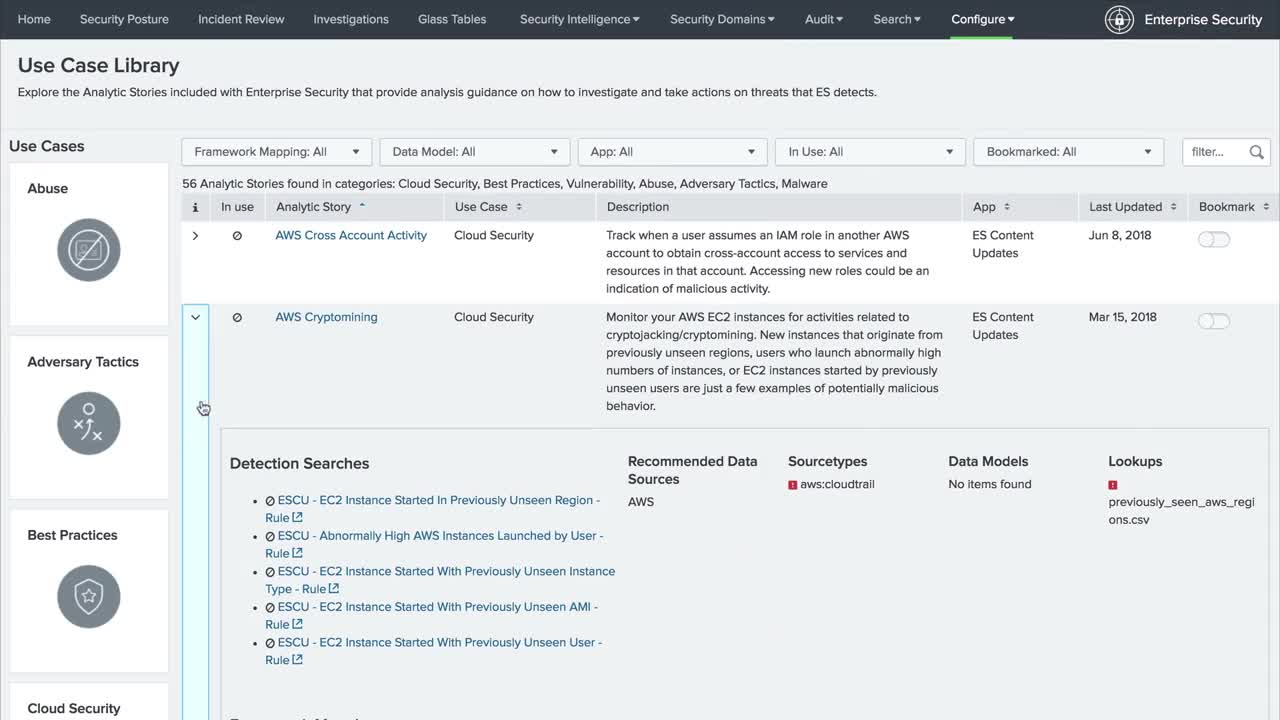
Task: Open Data Model: All dropdown
Action: click(x=475, y=152)
